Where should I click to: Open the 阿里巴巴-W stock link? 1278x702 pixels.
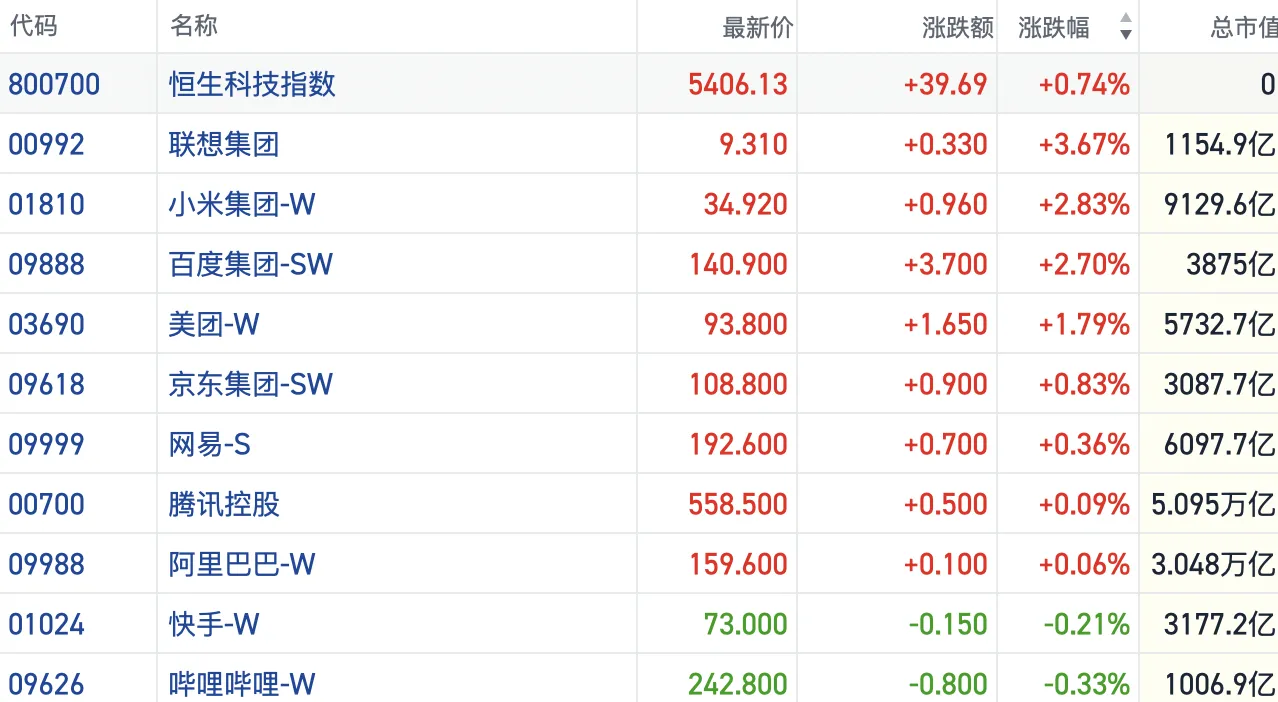pos(242,564)
